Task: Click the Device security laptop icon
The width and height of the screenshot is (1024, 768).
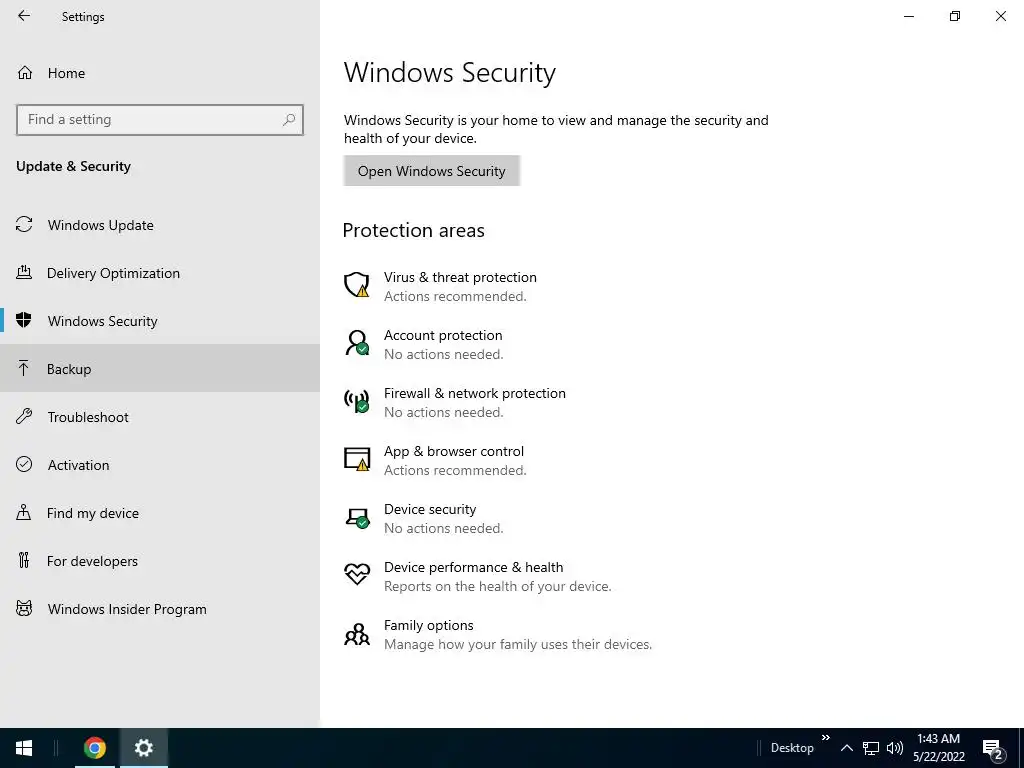Action: coord(357,518)
